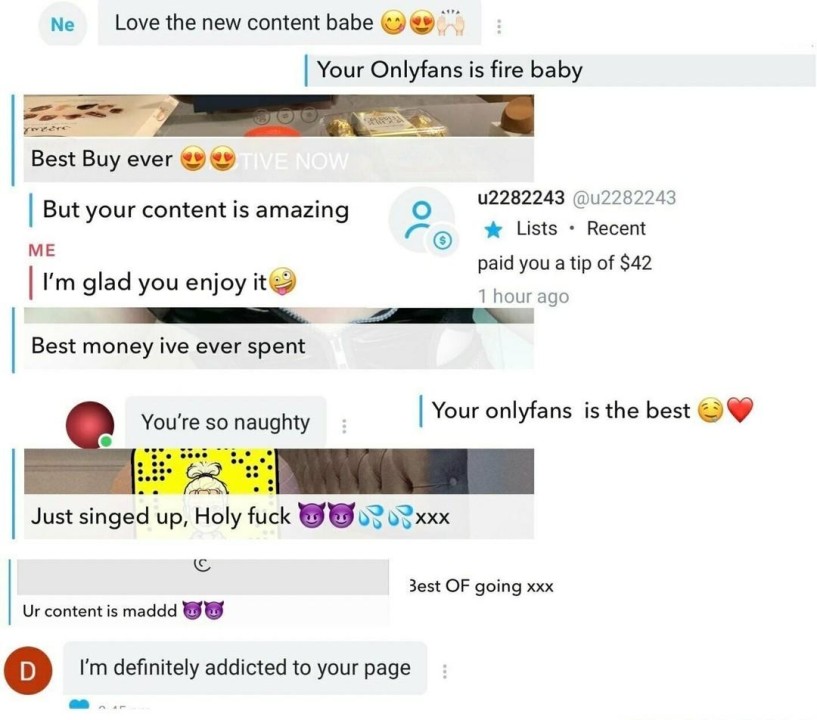Viewport: 817px width, 720px height.
Task: Open the chocolates photo thumbnail
Action: pos(279,115)
